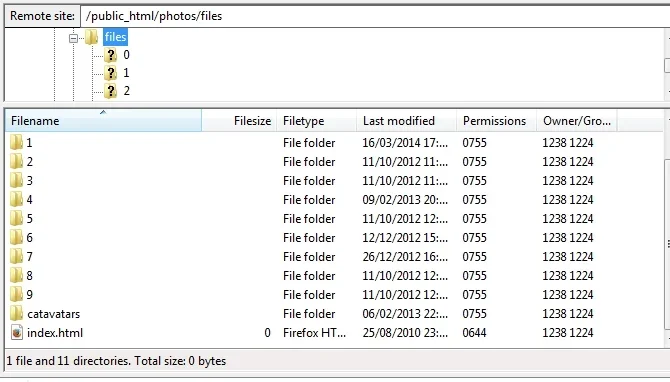This screenshot has height=382, width=670.
Task: Sort by Filesize column header
Action: coord(239,120)
